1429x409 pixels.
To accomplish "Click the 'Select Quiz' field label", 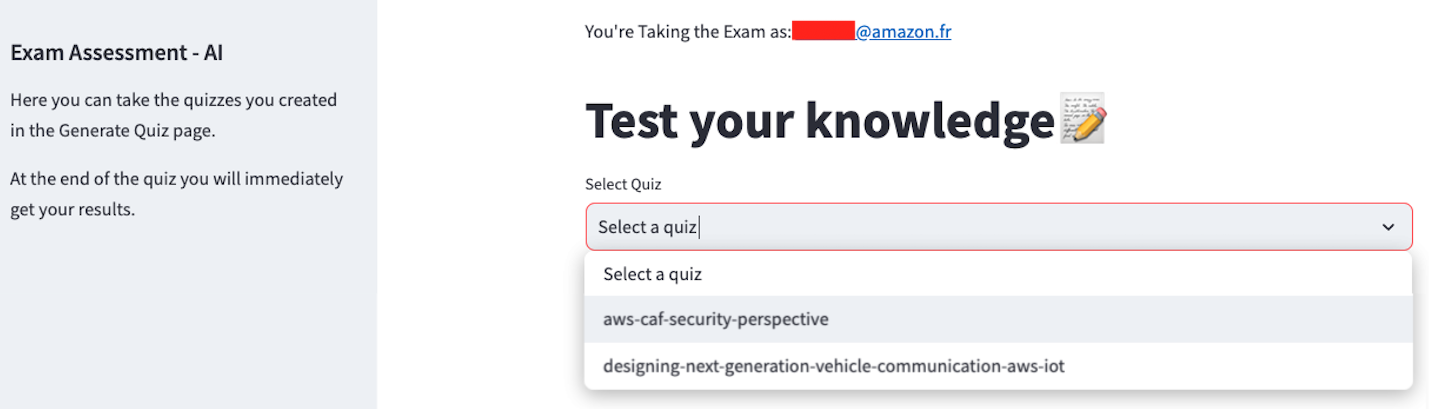I will [623, 184].
